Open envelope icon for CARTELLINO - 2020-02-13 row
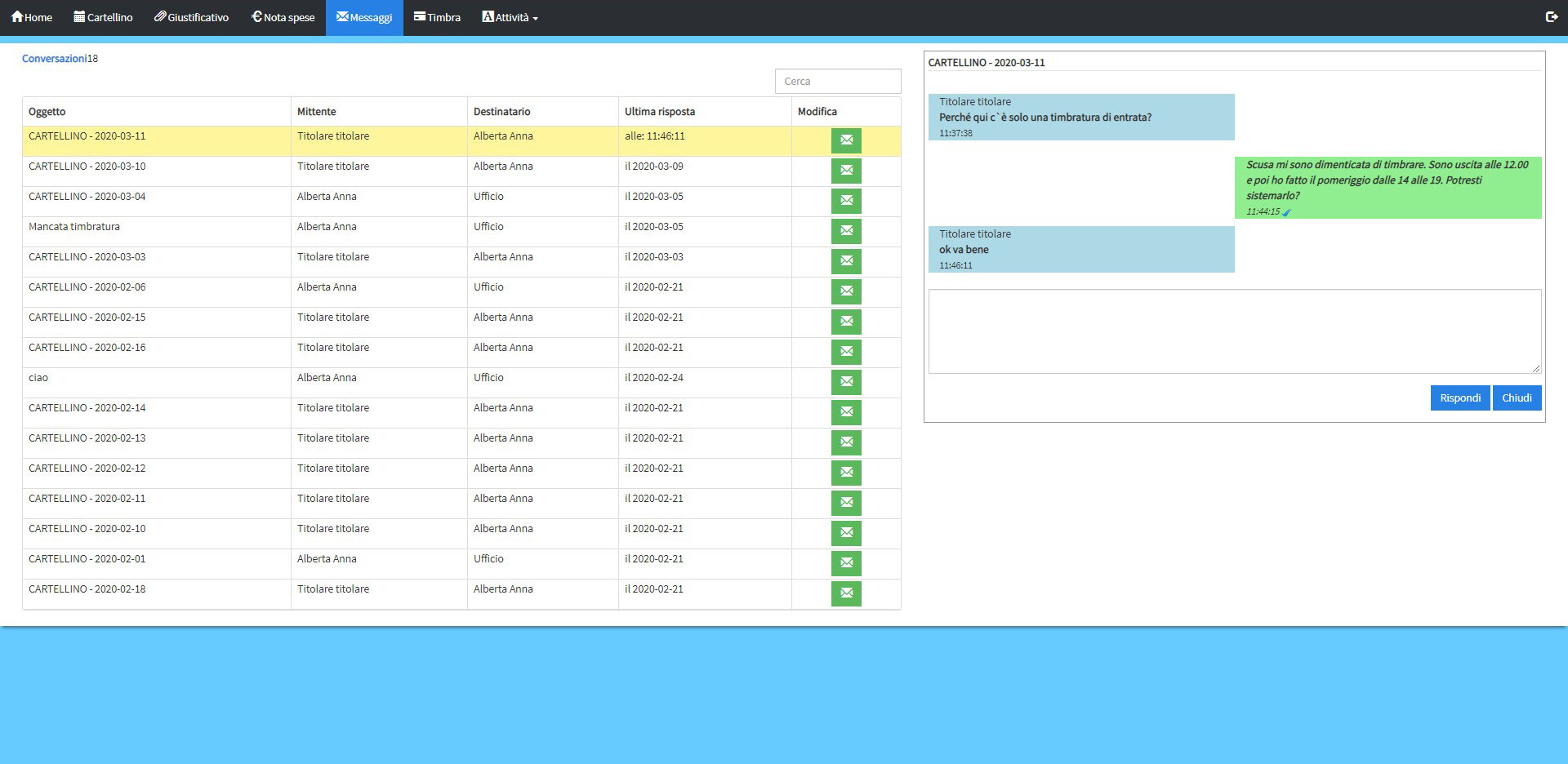 pyautogui.click(x=846, y=442)
